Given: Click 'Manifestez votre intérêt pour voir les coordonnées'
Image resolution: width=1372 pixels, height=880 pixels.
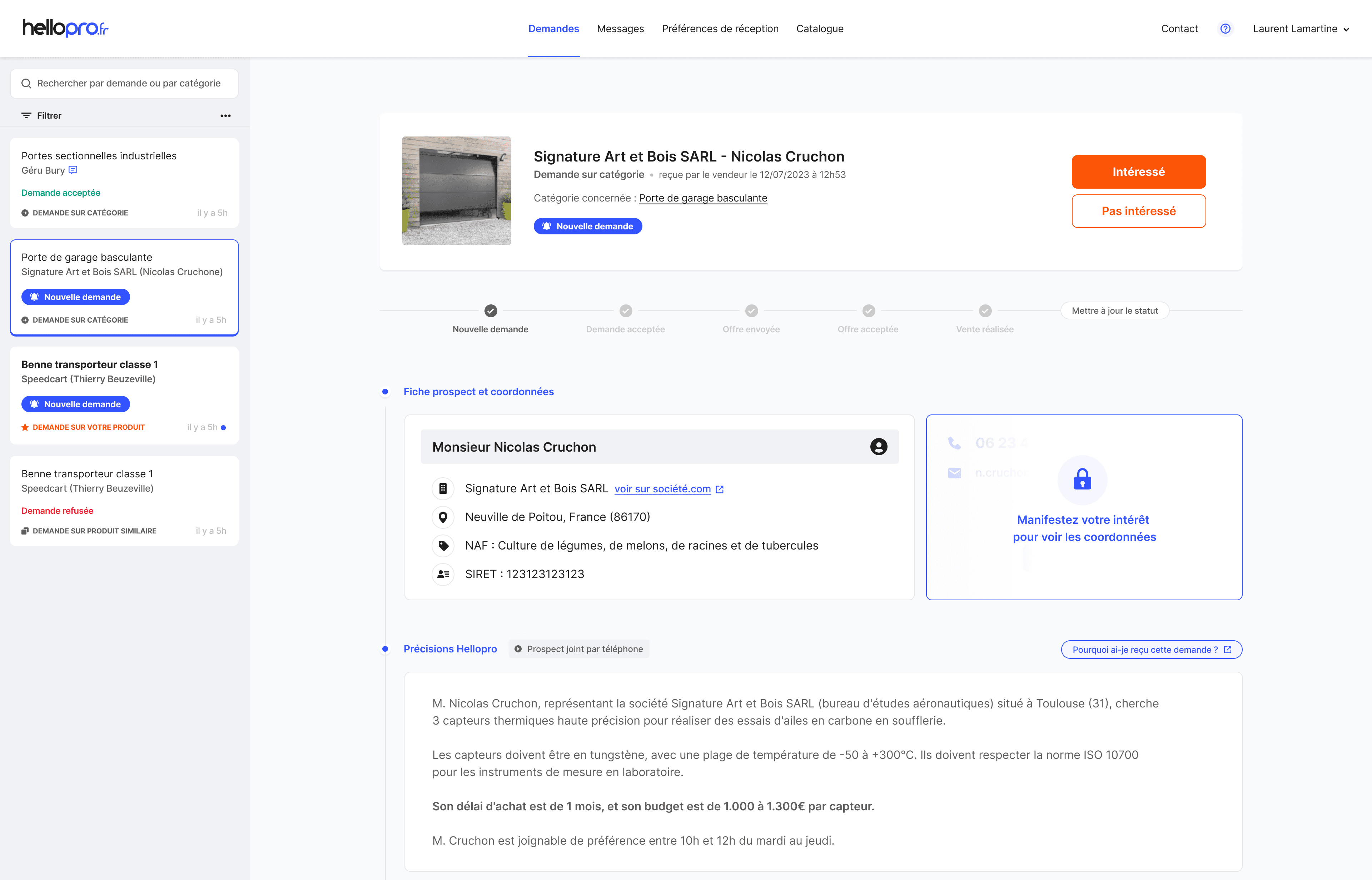Looking at the screenshot, I should tap(1084, 528).
